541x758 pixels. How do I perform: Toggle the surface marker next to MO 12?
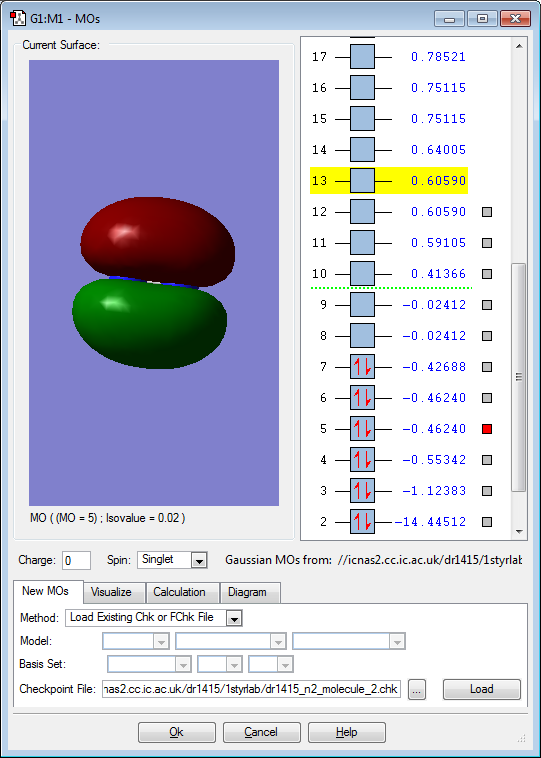pos(487,212)
